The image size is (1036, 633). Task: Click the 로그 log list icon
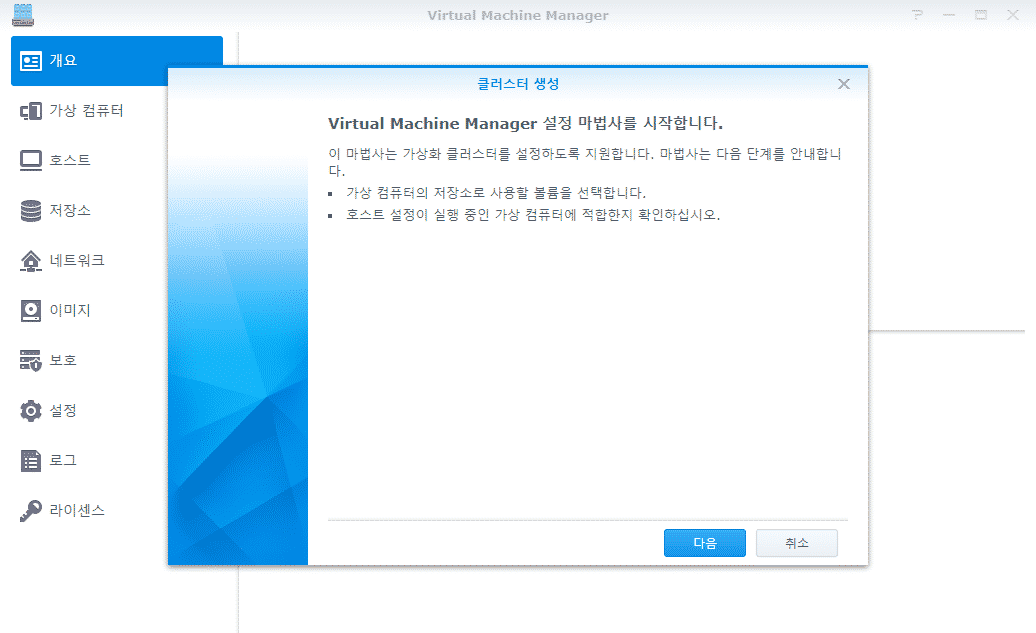point(30,461)
